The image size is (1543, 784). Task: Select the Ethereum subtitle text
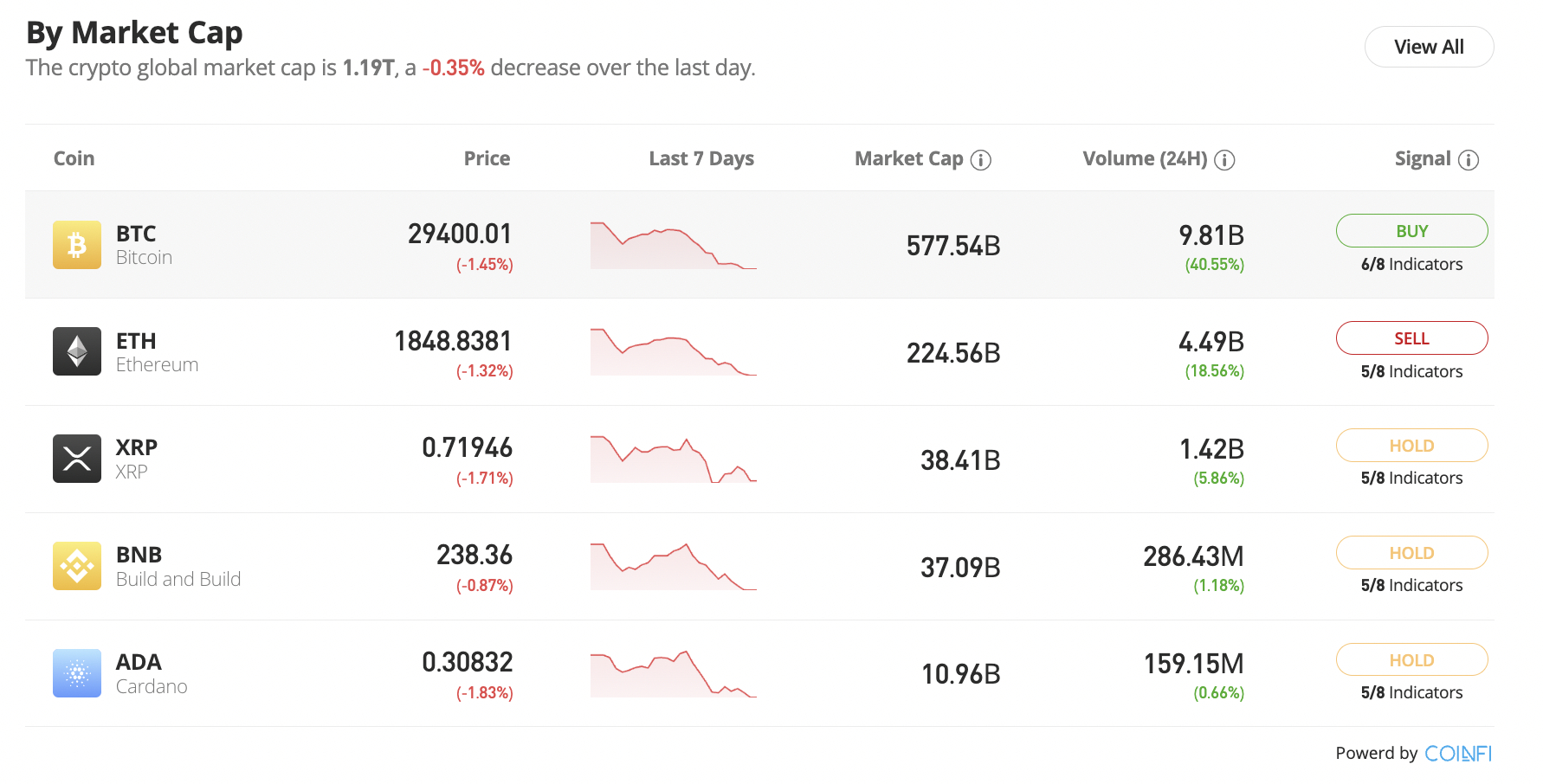click(x=157, y=365)
